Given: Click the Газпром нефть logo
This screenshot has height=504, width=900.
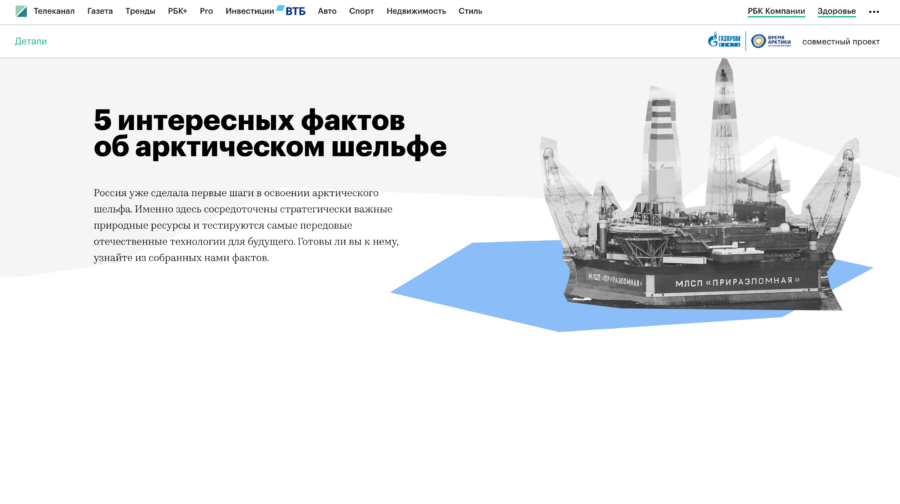Looking at the screenshot, I should (x=724, y=41).
